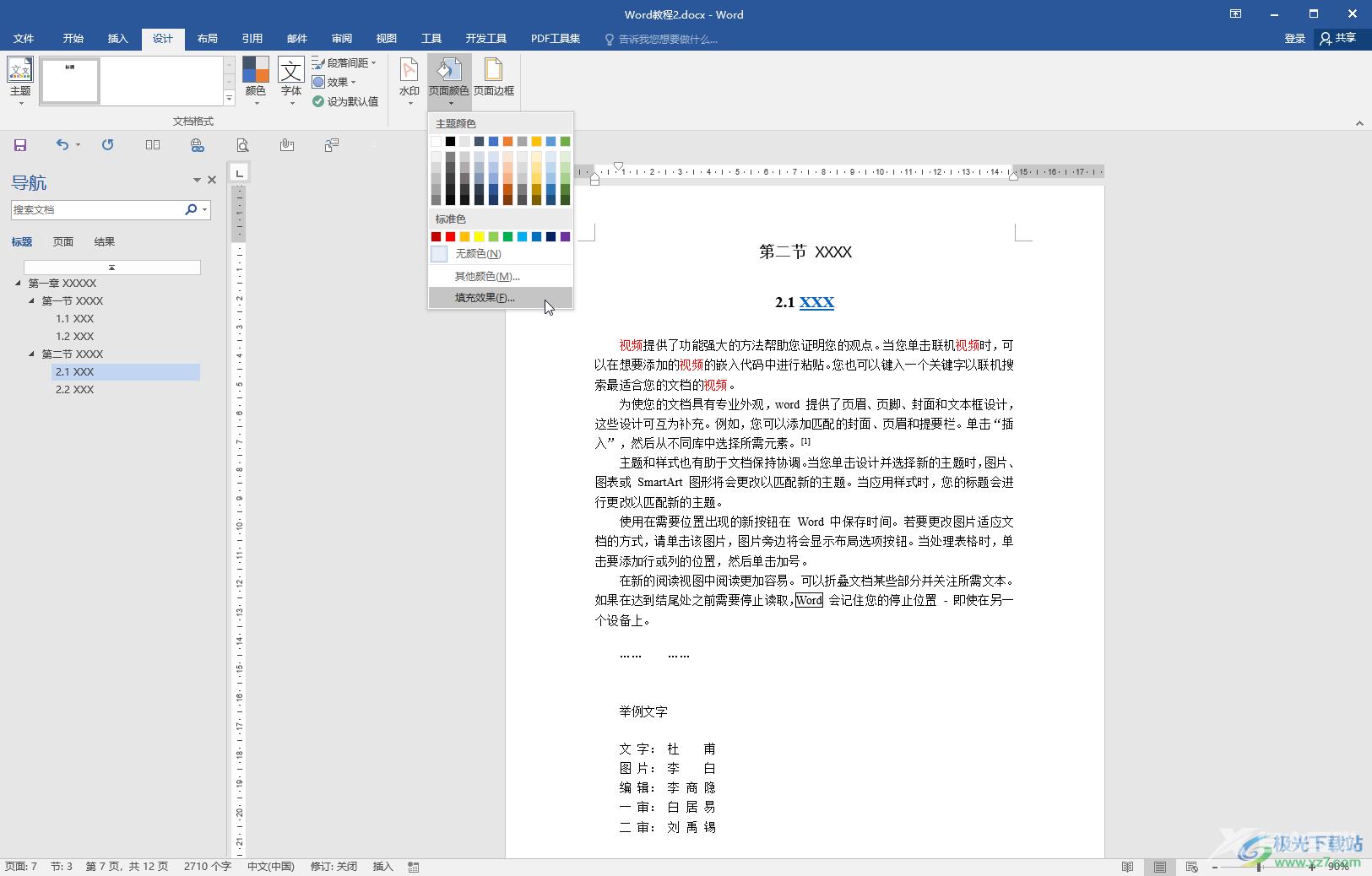The height and width of the screenshot is (876, 1372).
Task: Open the navigation pane options dropdown arrow
Action: tap(197, 180)
